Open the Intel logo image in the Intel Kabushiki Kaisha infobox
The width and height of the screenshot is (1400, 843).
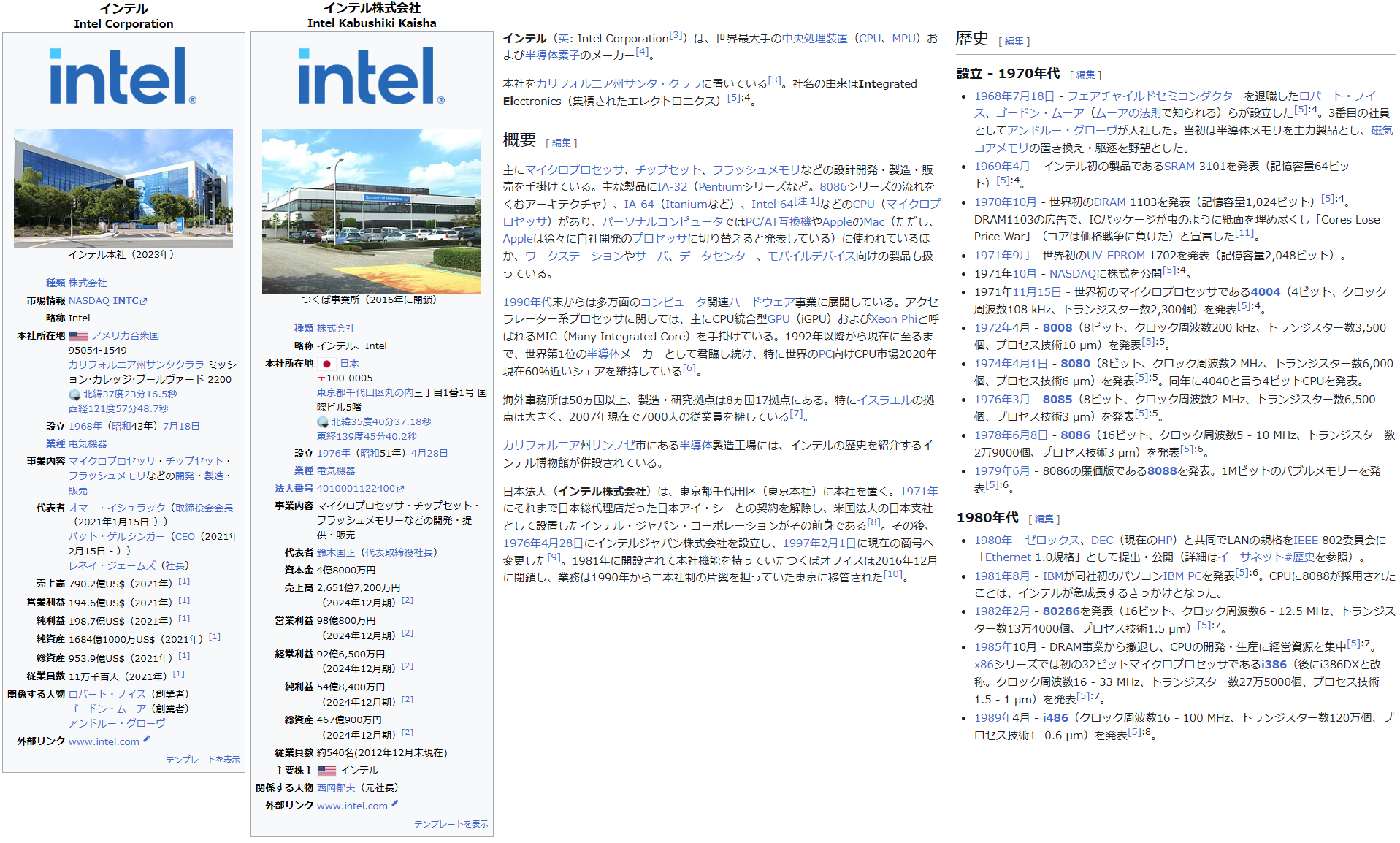tap(372, 76)
